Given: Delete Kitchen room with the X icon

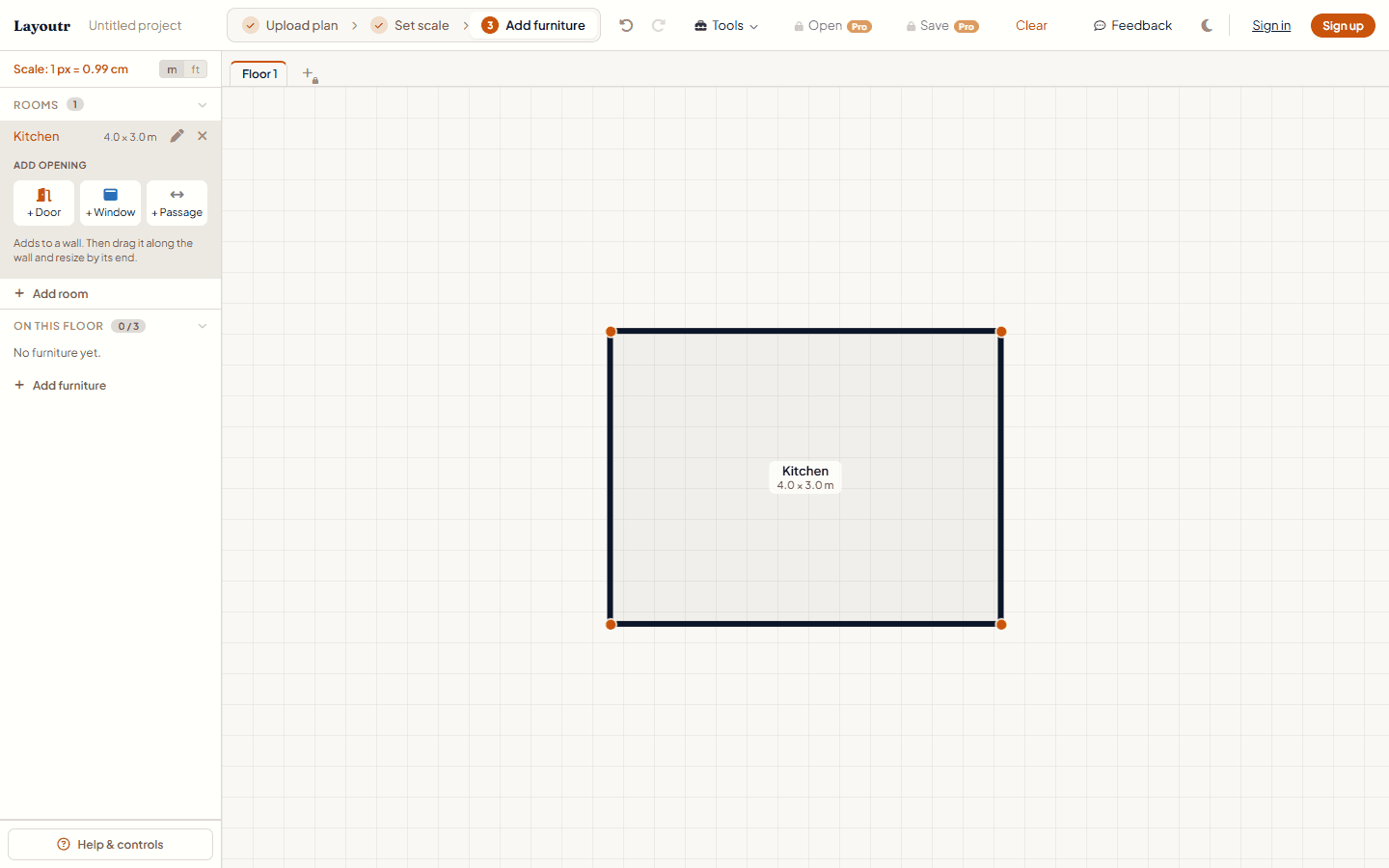Looking at the screenshot, I should click(203, 136).
